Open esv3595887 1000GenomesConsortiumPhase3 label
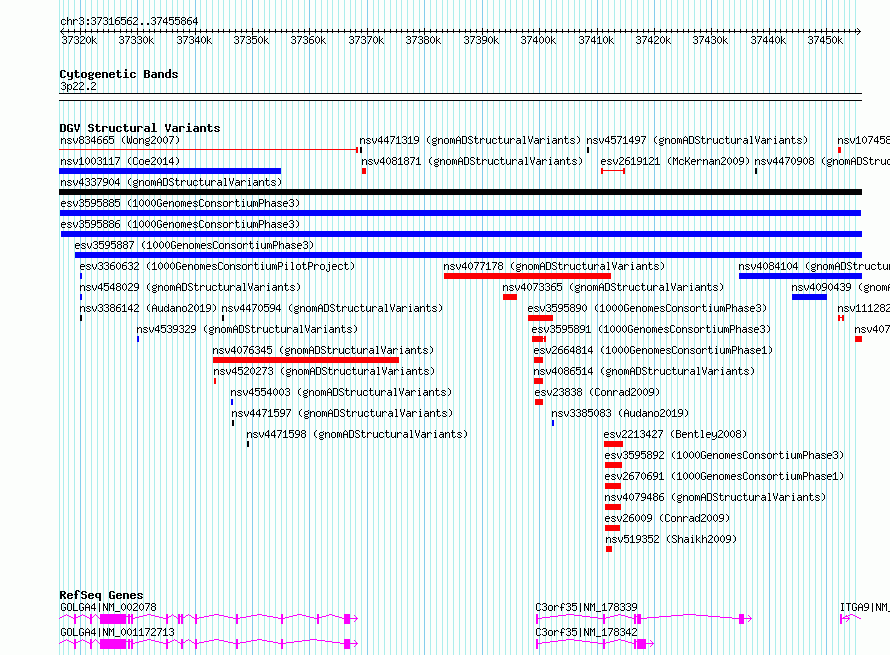Image resolution: width=890 pixels, height=655 pixels. [x=194, y=245]
